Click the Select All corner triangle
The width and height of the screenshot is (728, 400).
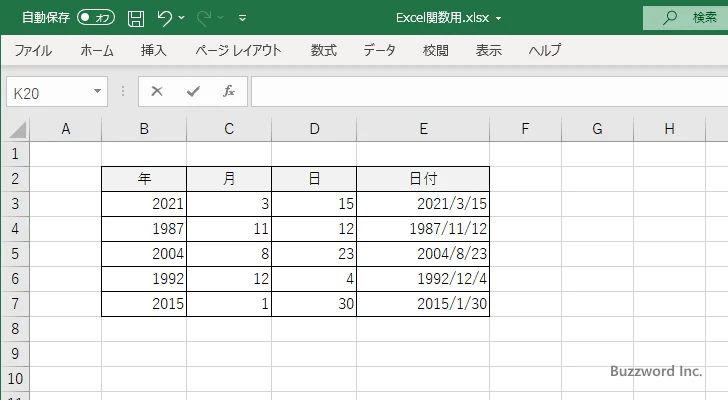[x=17, y=129]
